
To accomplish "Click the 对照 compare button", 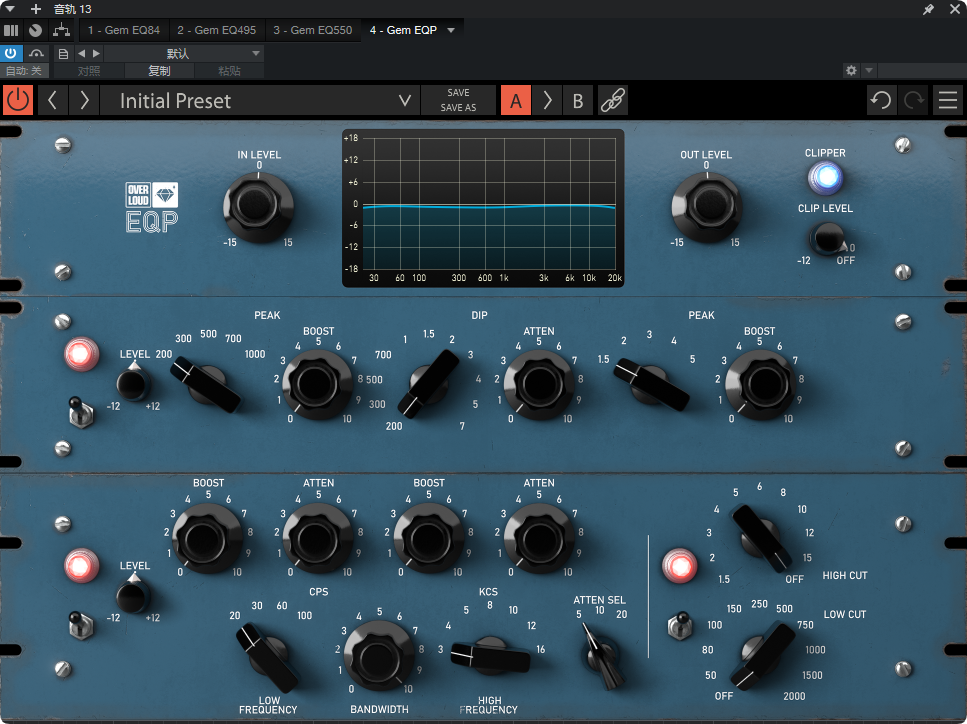I will (x=89, y=71).
